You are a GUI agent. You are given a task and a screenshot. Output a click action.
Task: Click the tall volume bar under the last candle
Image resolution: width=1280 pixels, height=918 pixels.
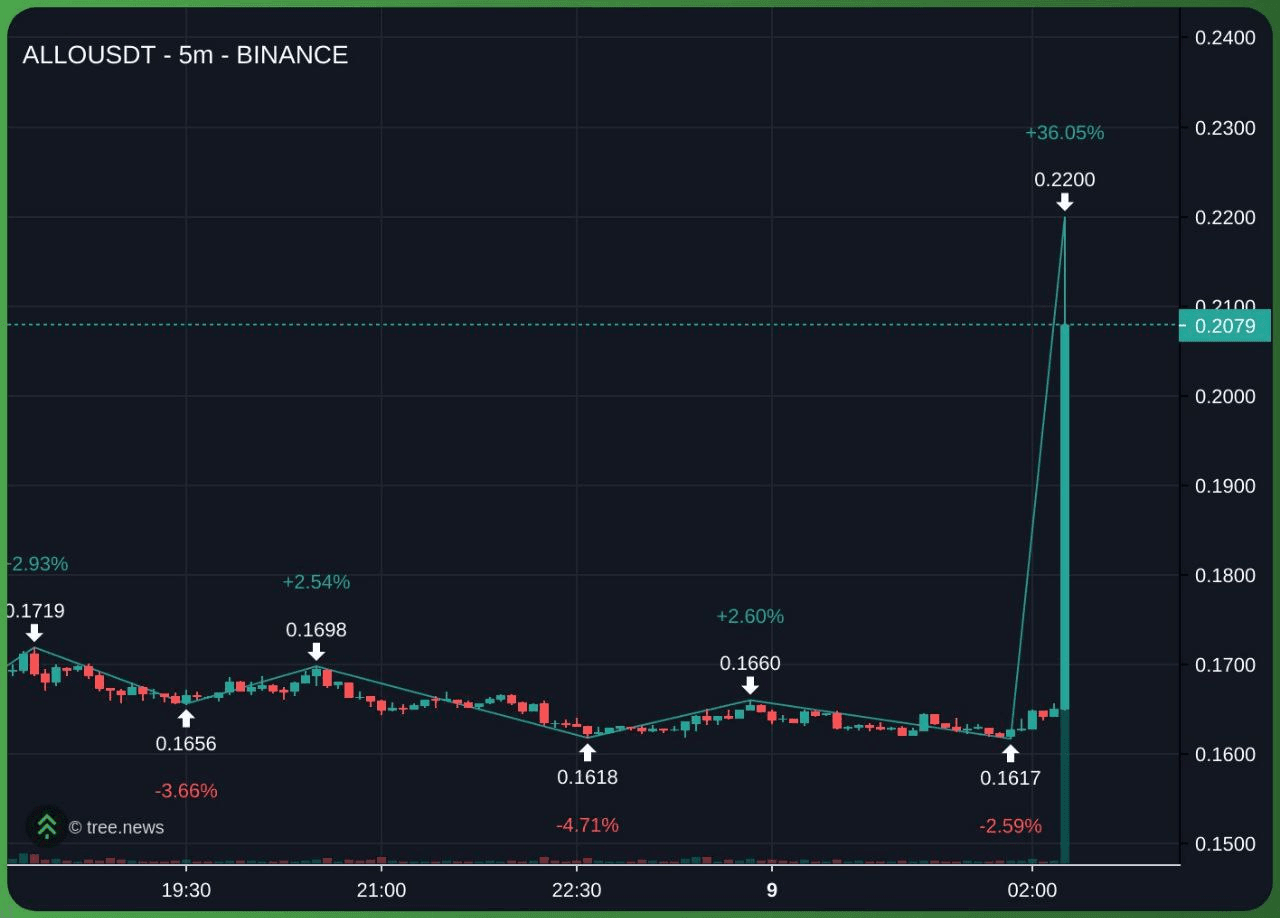point(1065,790)
